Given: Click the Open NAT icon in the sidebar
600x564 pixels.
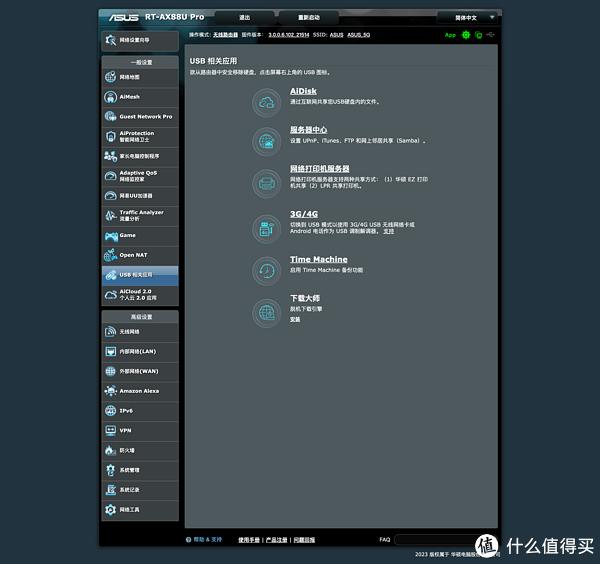Looking at the screenshot, I should pos(111,255).
